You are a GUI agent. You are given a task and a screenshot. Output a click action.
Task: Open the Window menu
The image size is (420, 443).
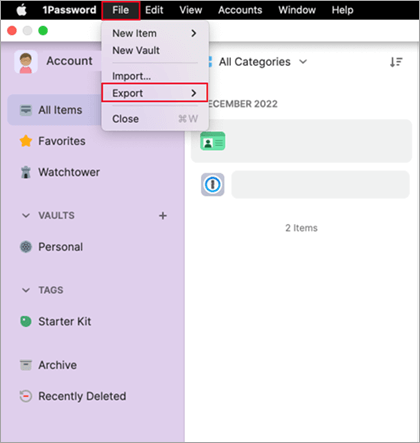(297, 10)
